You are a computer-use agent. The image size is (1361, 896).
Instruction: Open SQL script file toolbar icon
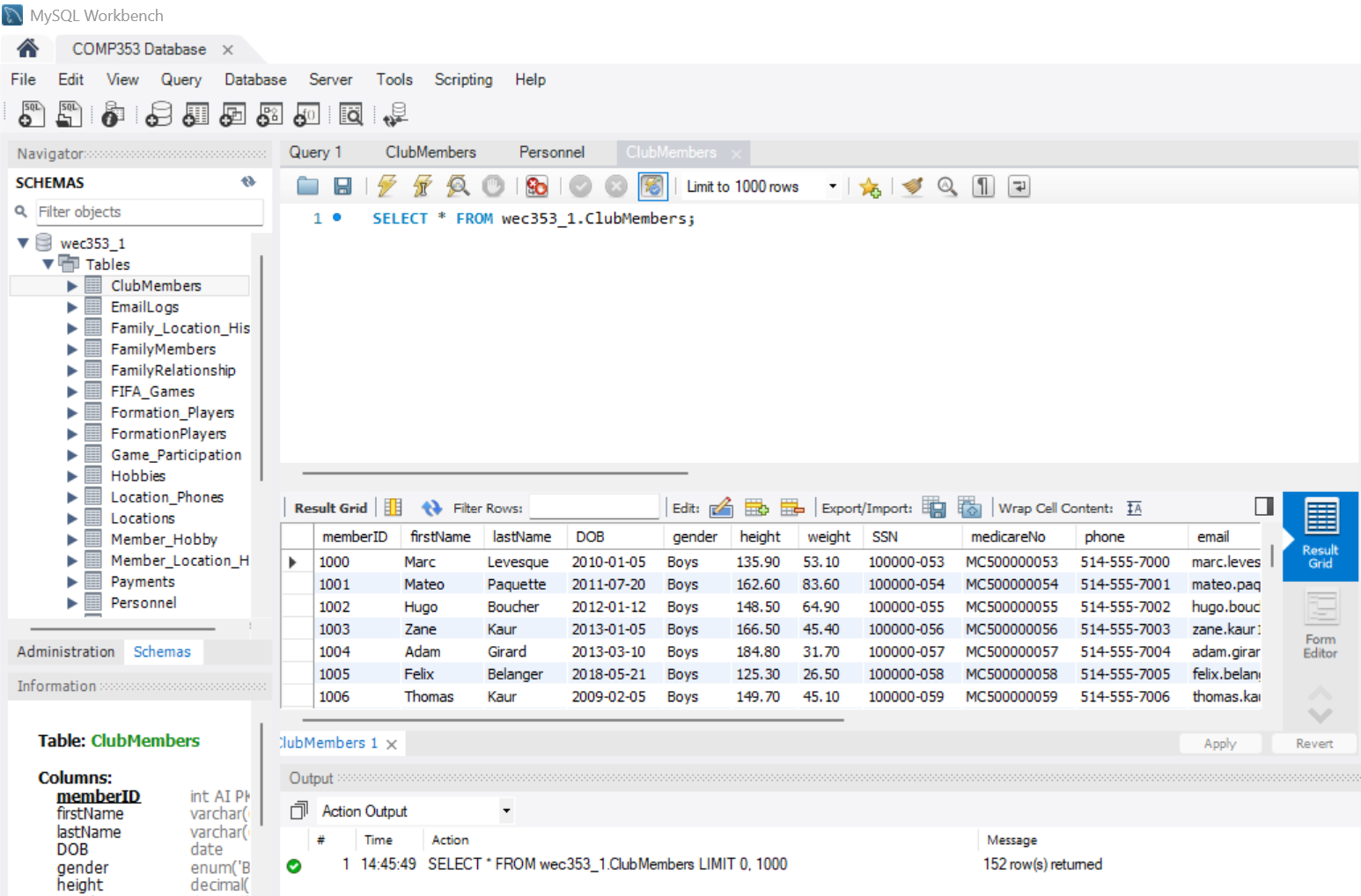[x=69, y=114]
